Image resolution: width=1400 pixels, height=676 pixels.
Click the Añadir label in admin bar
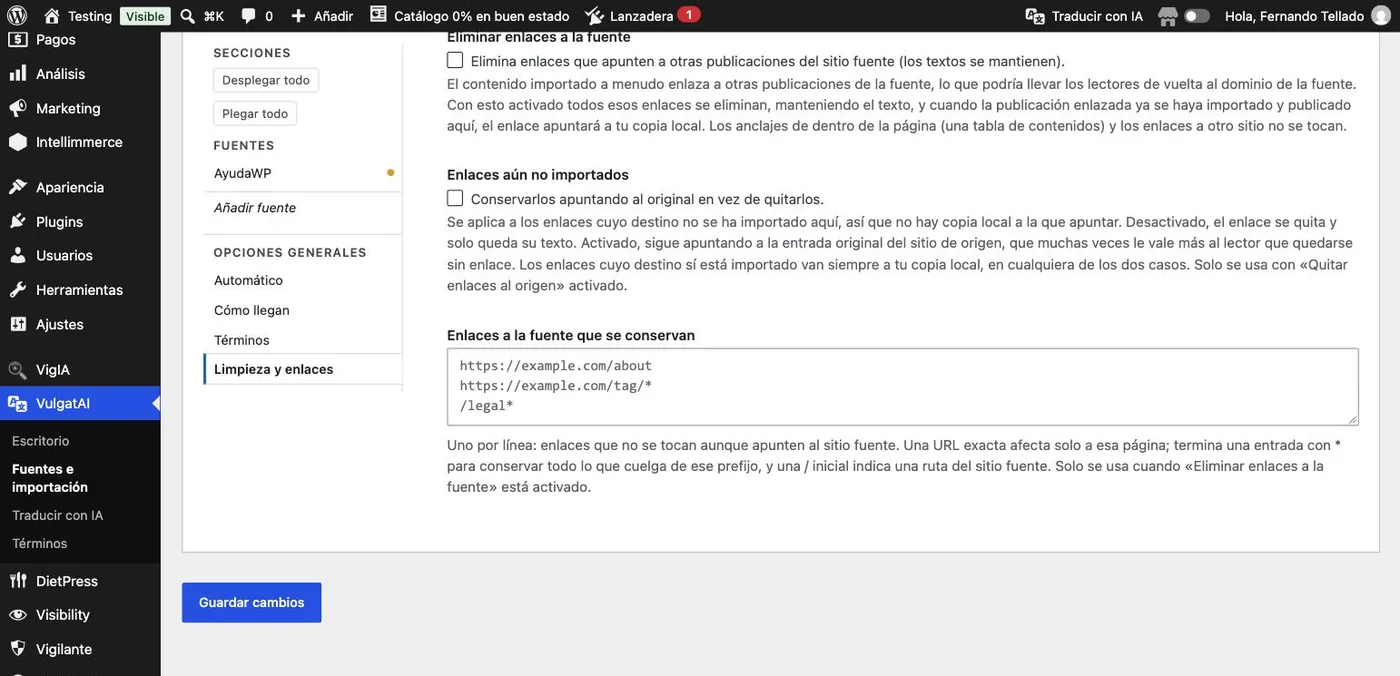[334, 16]
